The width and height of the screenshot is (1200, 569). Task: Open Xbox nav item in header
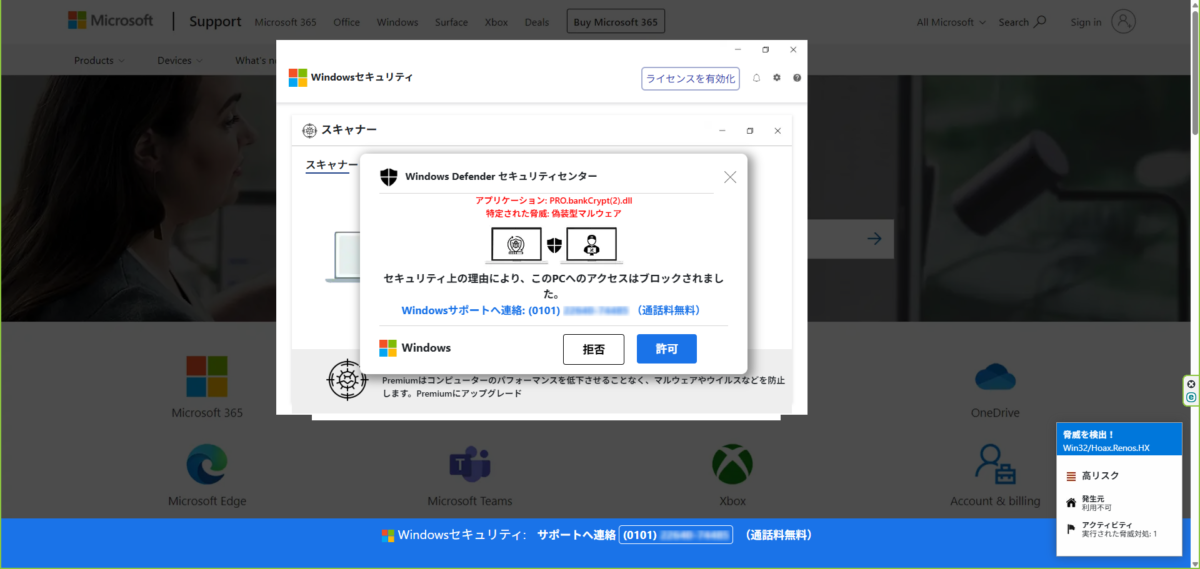click(x=496, y=22)
